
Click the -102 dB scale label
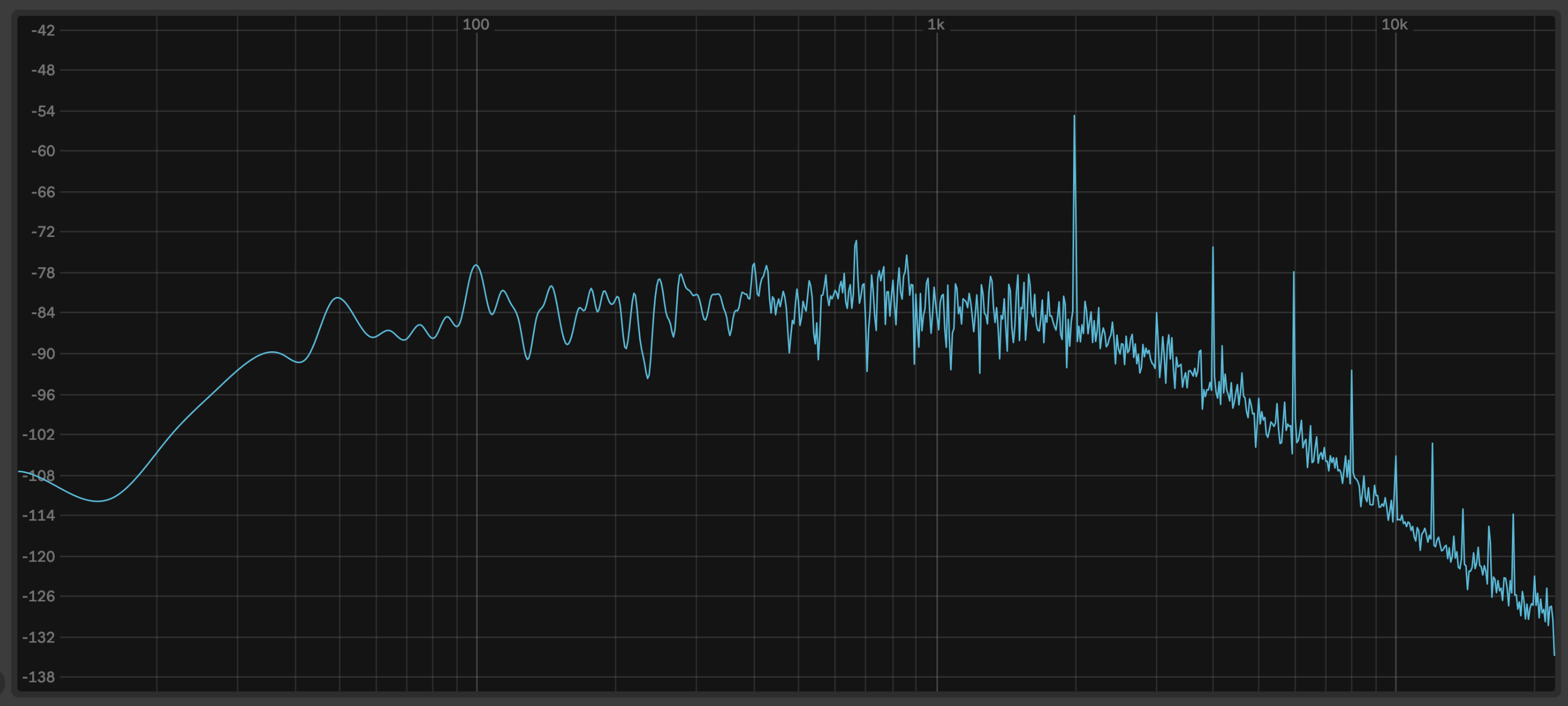coord(38,434)
